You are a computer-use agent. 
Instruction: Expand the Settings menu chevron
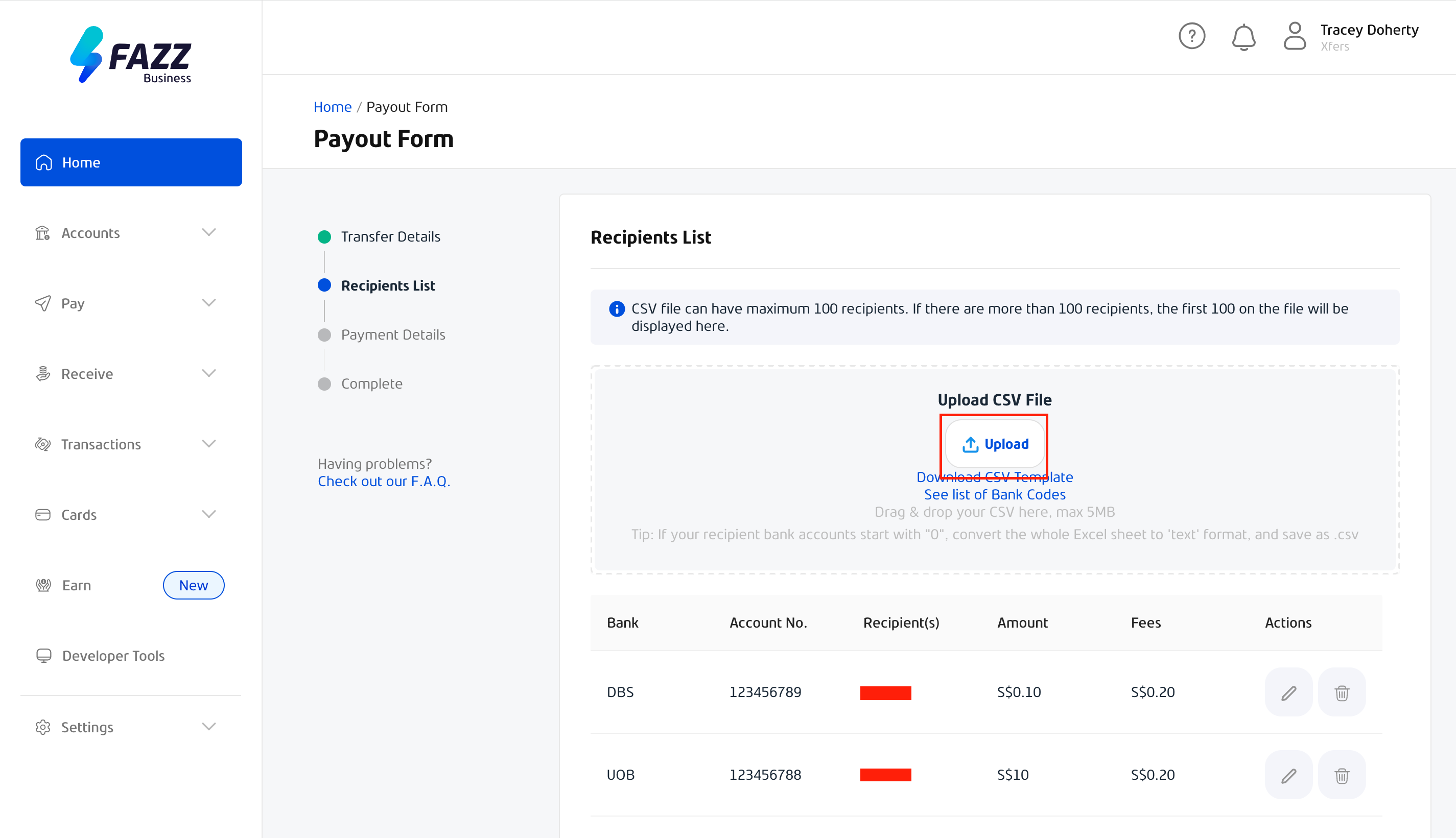click(209, 727)
